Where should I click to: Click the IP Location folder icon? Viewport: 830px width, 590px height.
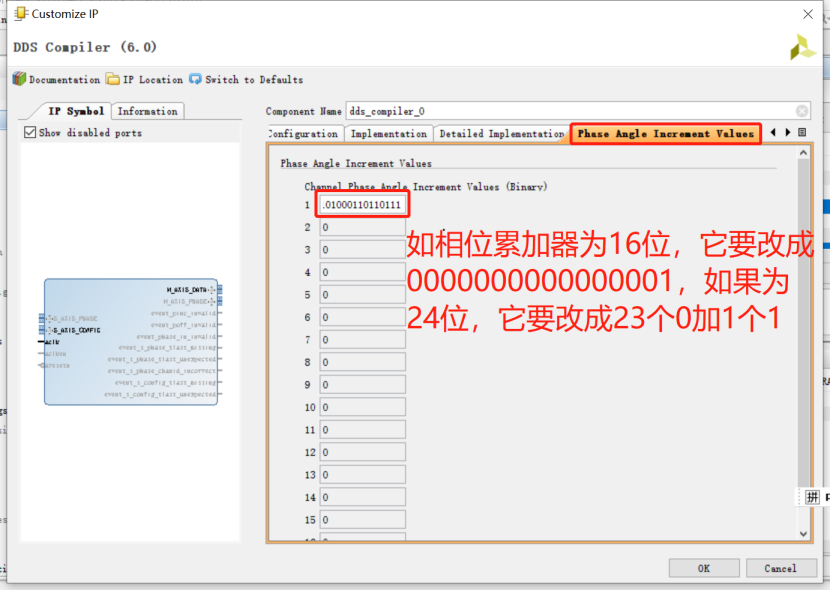[x=112, y=79]
